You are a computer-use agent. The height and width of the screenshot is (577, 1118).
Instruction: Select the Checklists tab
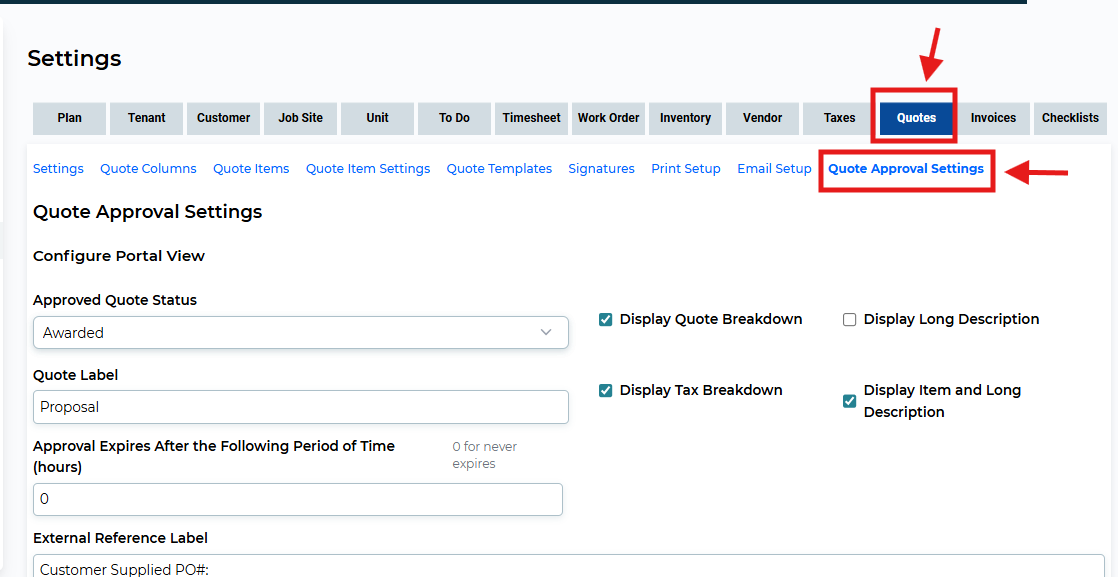coord(1070,118)
